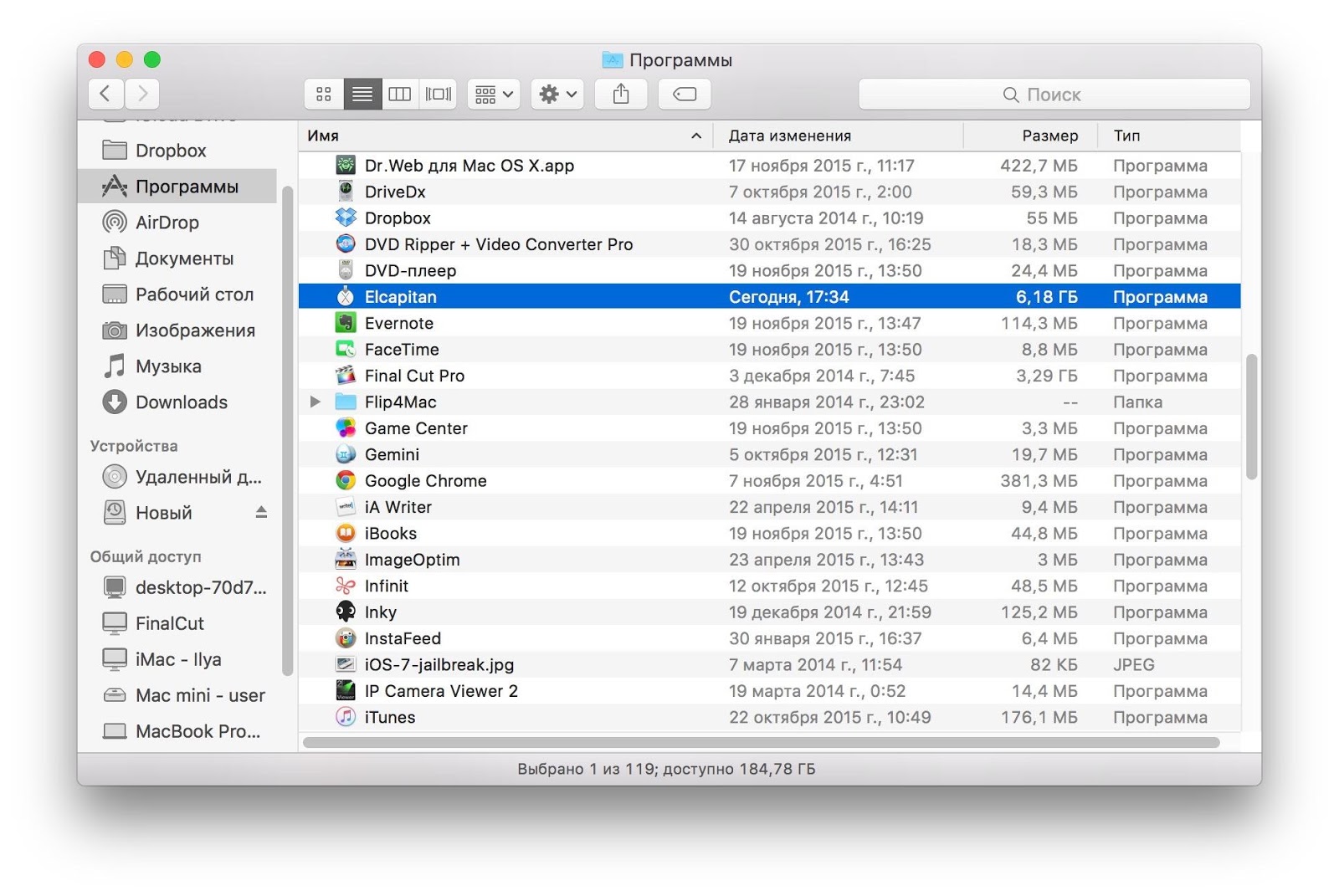Click the Программы sidebar icon

tap(114, 186)
